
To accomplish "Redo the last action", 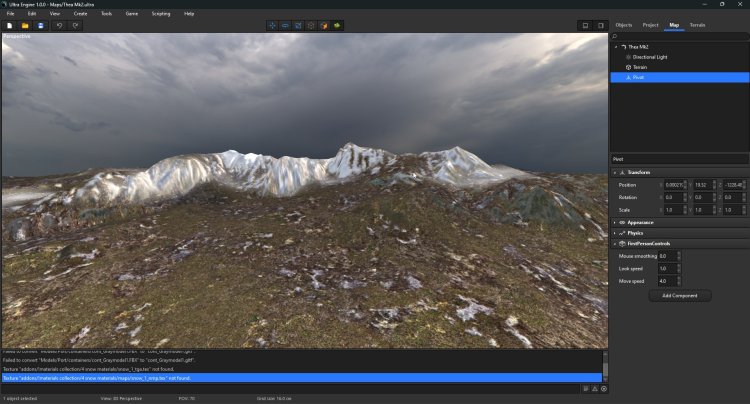I will click(x=74, y=25).
